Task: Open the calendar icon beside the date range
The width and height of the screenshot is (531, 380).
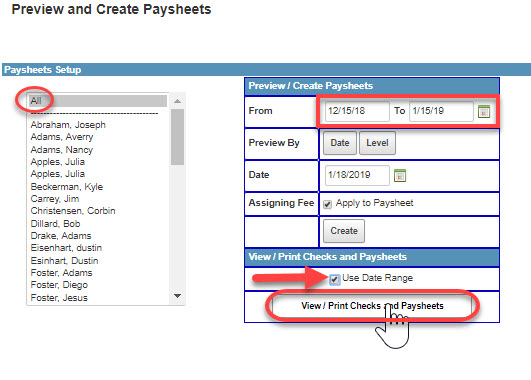Action: [484, 111]
